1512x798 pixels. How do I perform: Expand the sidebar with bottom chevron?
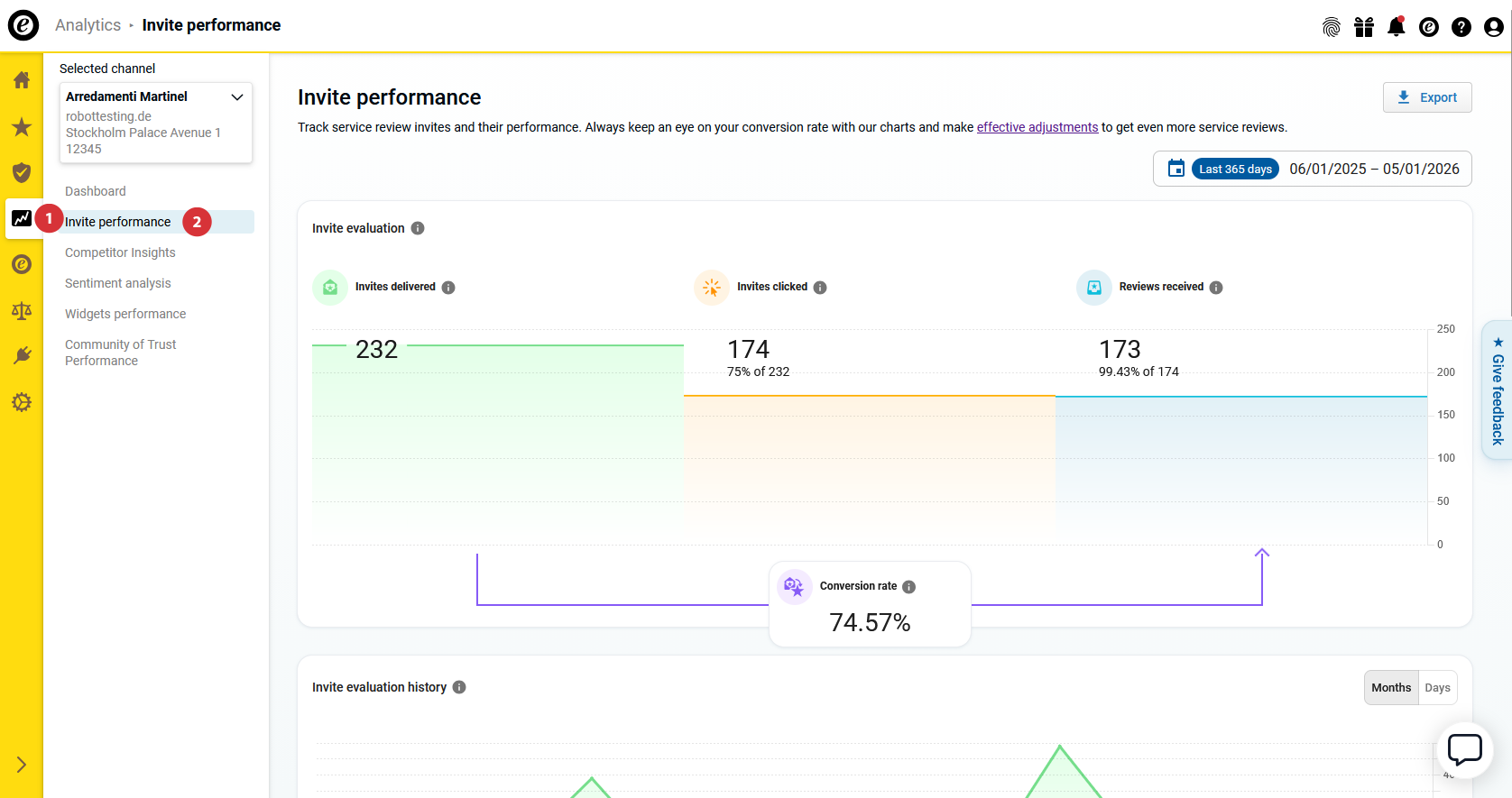click(x=22, y=765)
